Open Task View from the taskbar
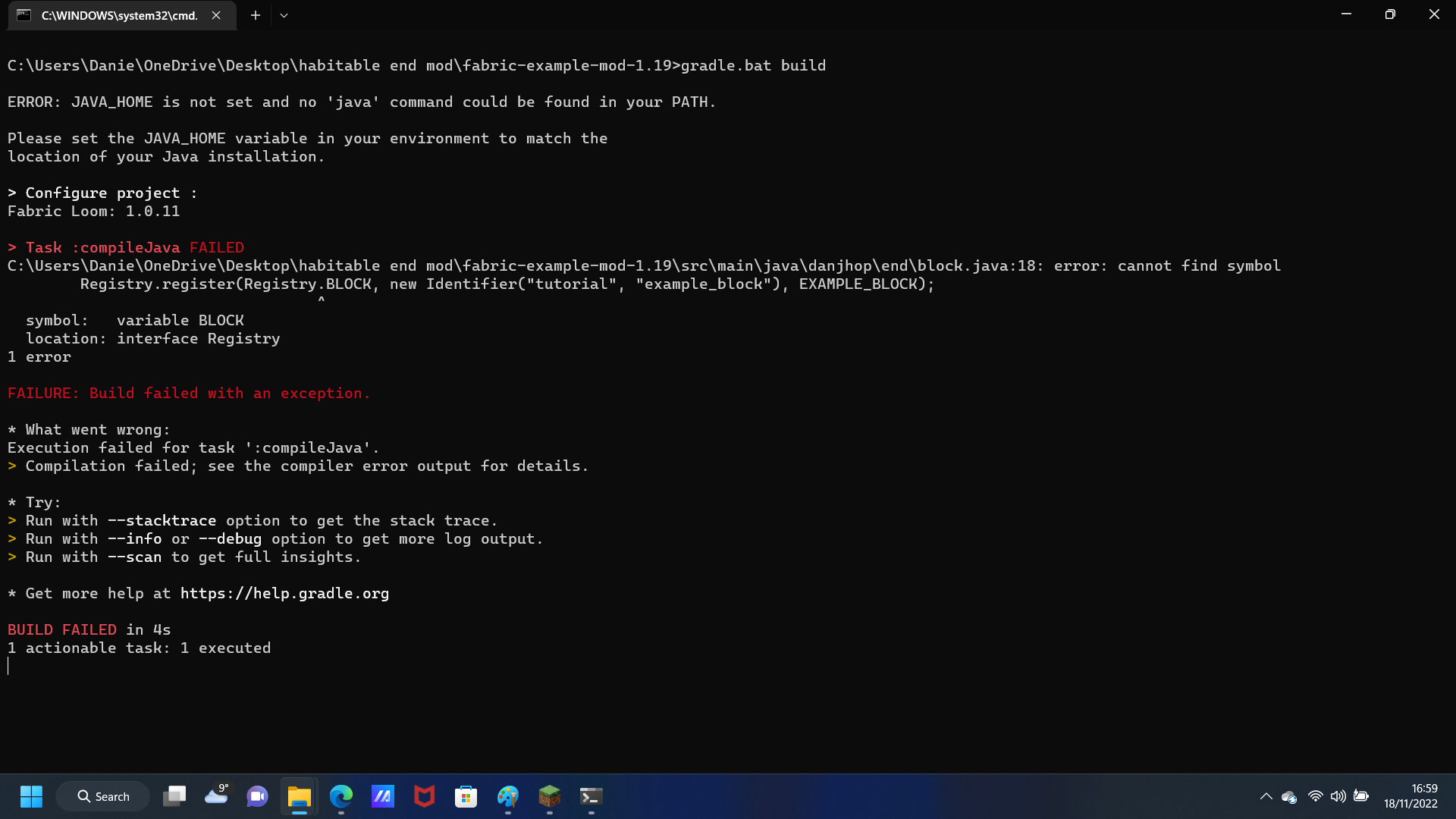The width and height of the screenshot is (1456, 819). tap(174, 797)
